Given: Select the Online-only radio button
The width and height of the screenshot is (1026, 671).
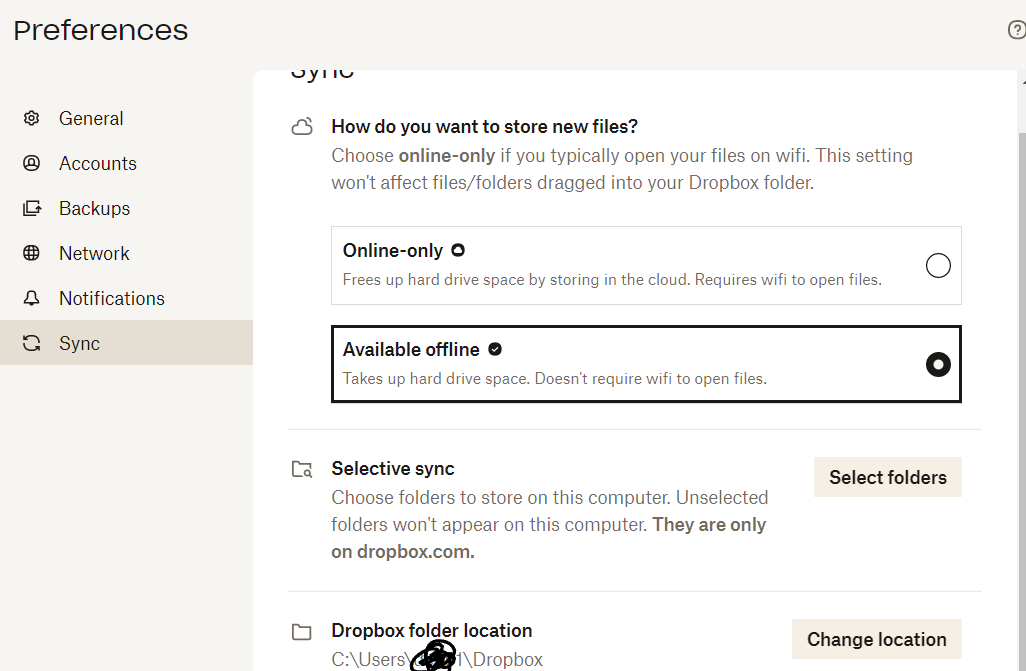Looking at the screenshot, I should [x=938, y=265].
